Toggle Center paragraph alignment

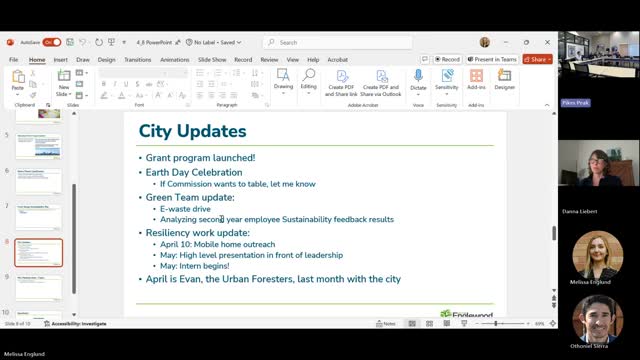pos(211,96)
